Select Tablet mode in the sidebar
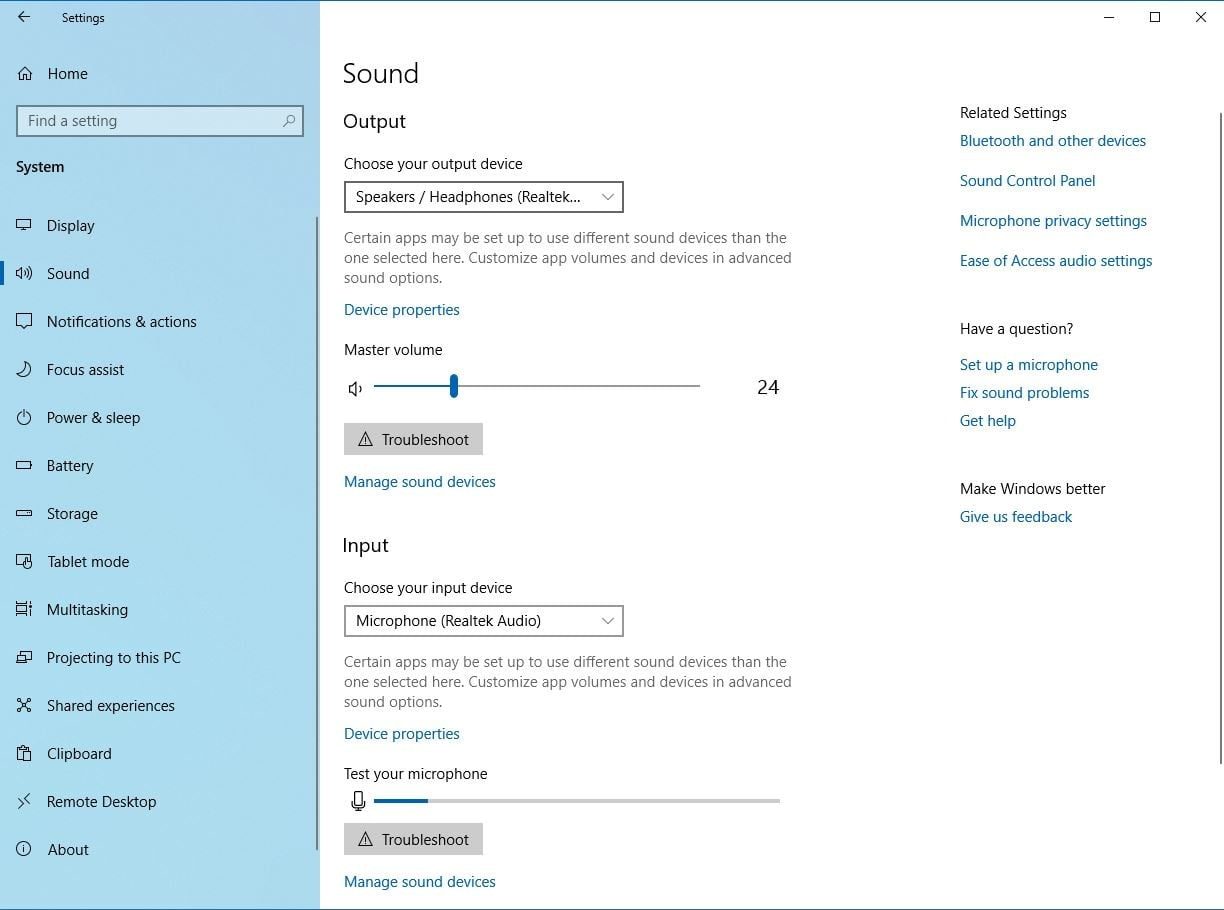This screenshot has width=1224, height=910. [88, 562]
